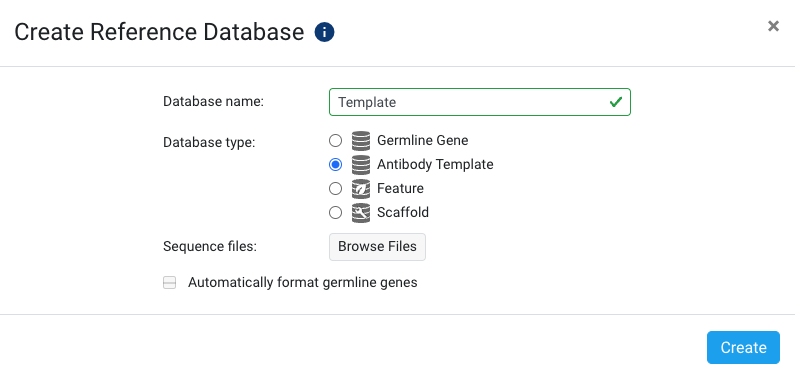Click the 'Antibody Template' label text
Screen dimensions: 795x377
[435, 165]
